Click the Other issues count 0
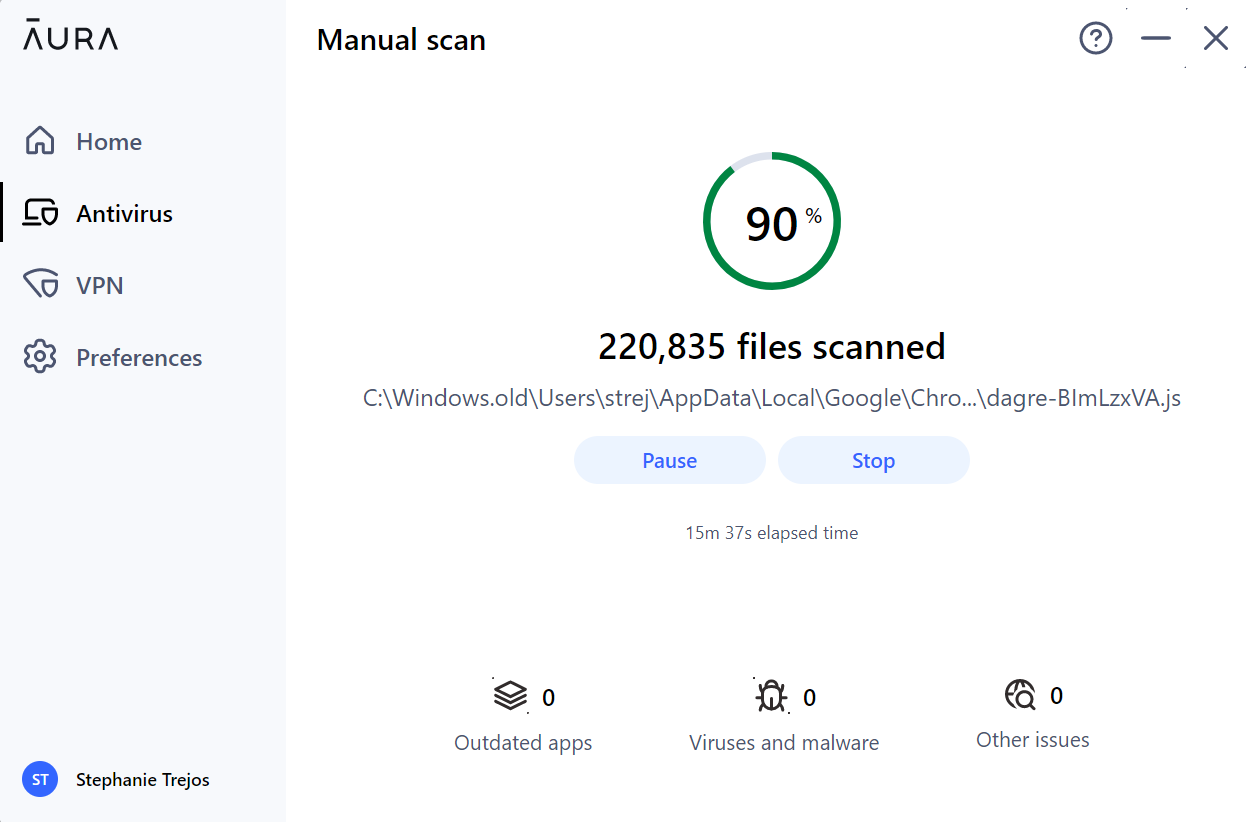The height and width of the screenshot is (822, 1254). coord(1057,695)
